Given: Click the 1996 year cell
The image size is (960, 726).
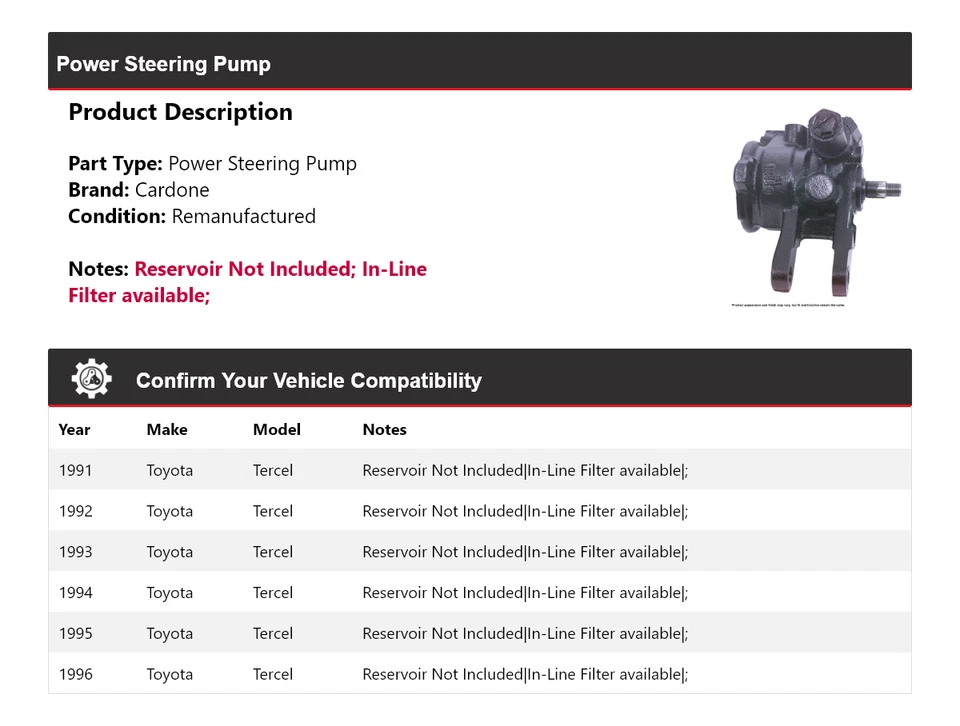Looking at the screenshot, I should click(x=75, y=675).
